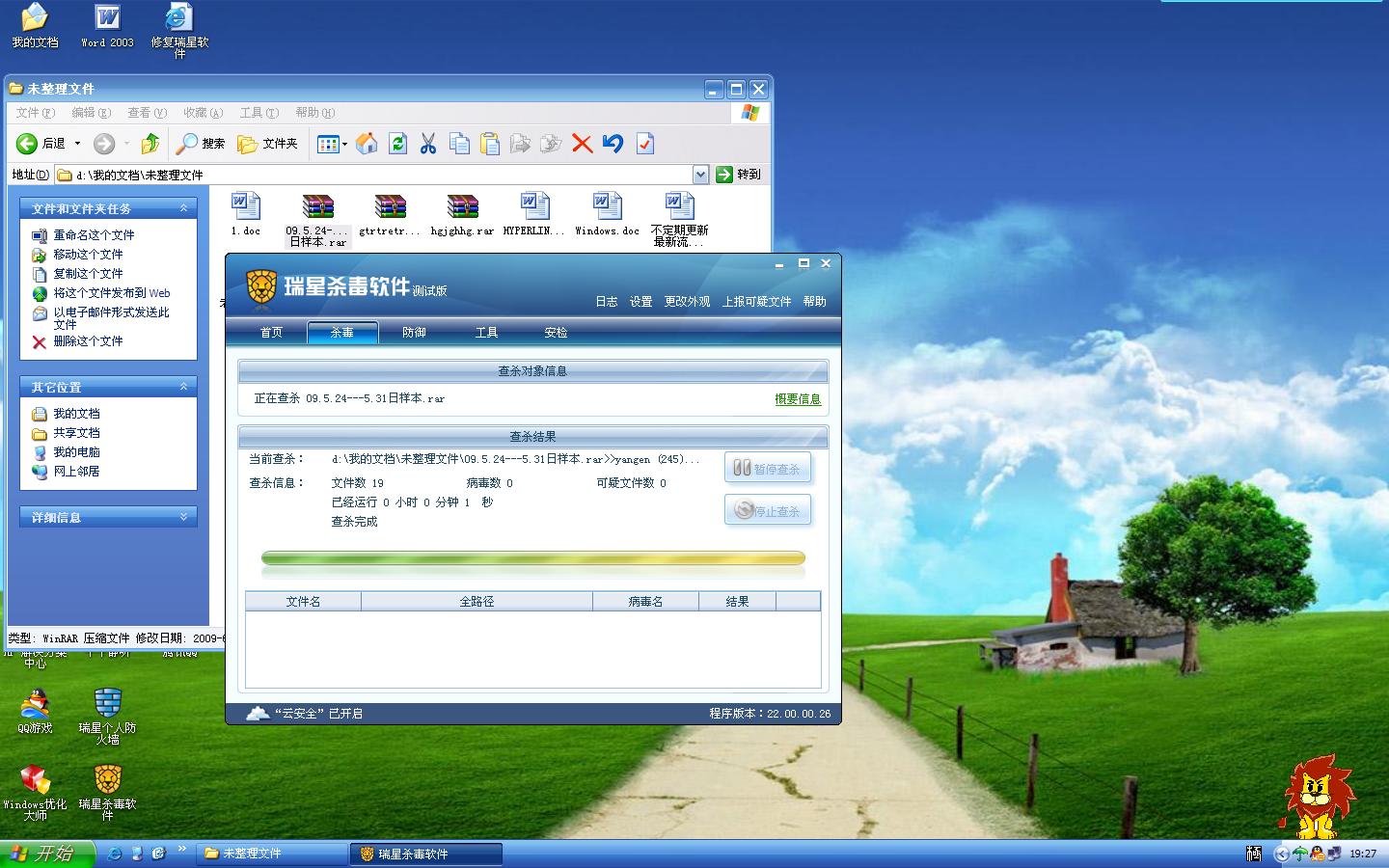Click the Windows优化大师 desktop icon

coord(35,779)
